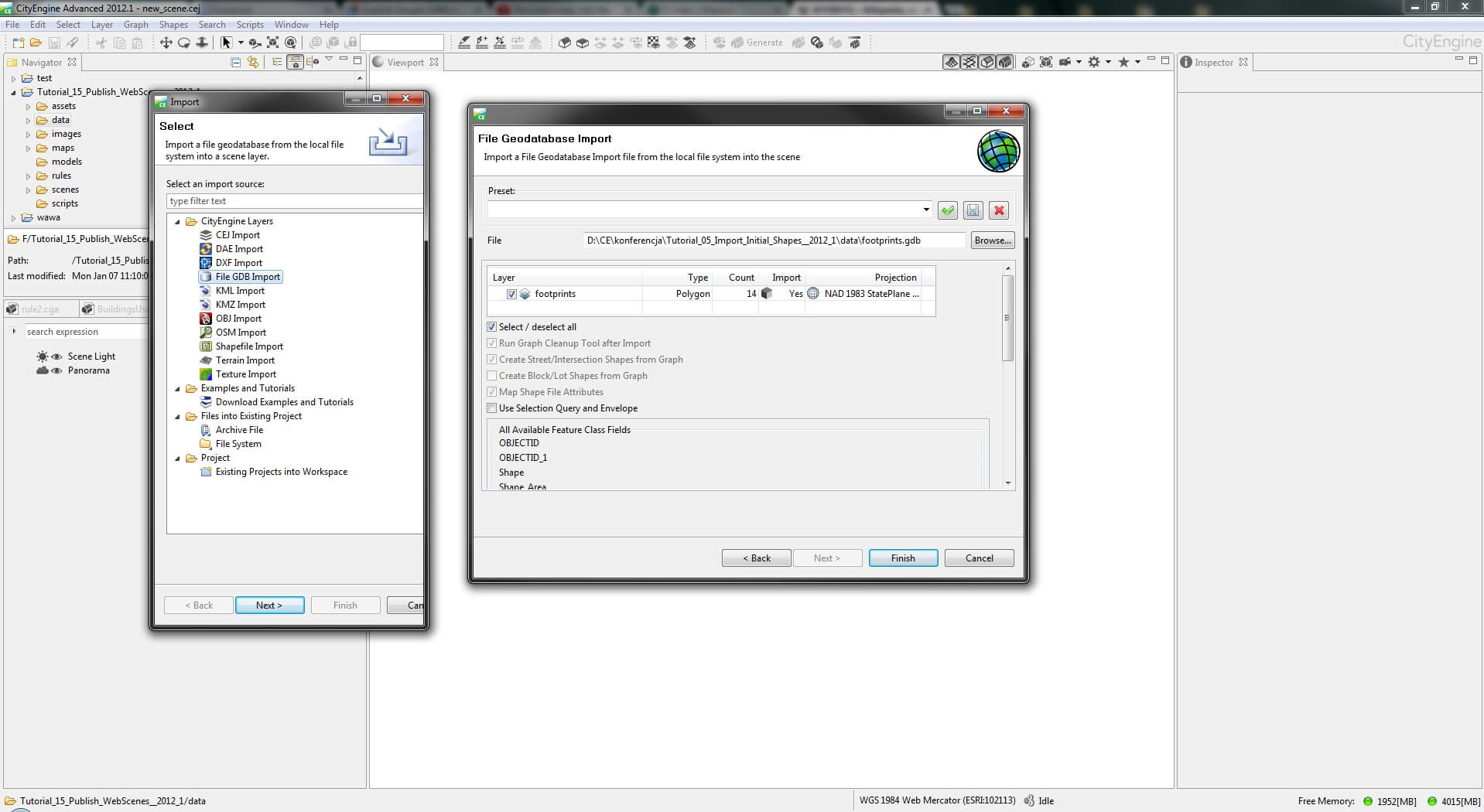Click Finish in File Geodatabase Import

click(x=903, y=558)
